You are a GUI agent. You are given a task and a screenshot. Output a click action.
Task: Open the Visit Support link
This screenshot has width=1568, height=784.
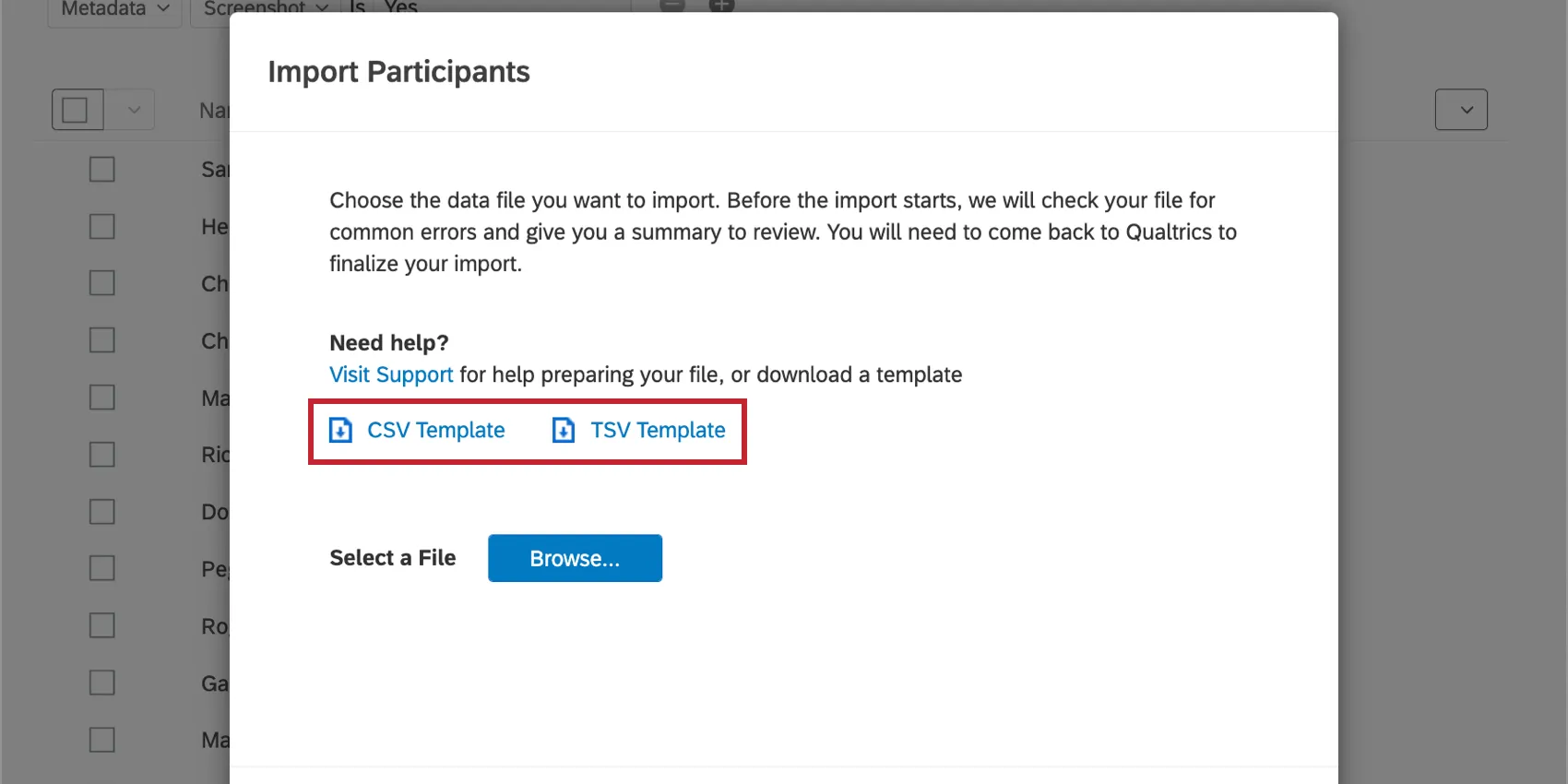coord(391,374)
